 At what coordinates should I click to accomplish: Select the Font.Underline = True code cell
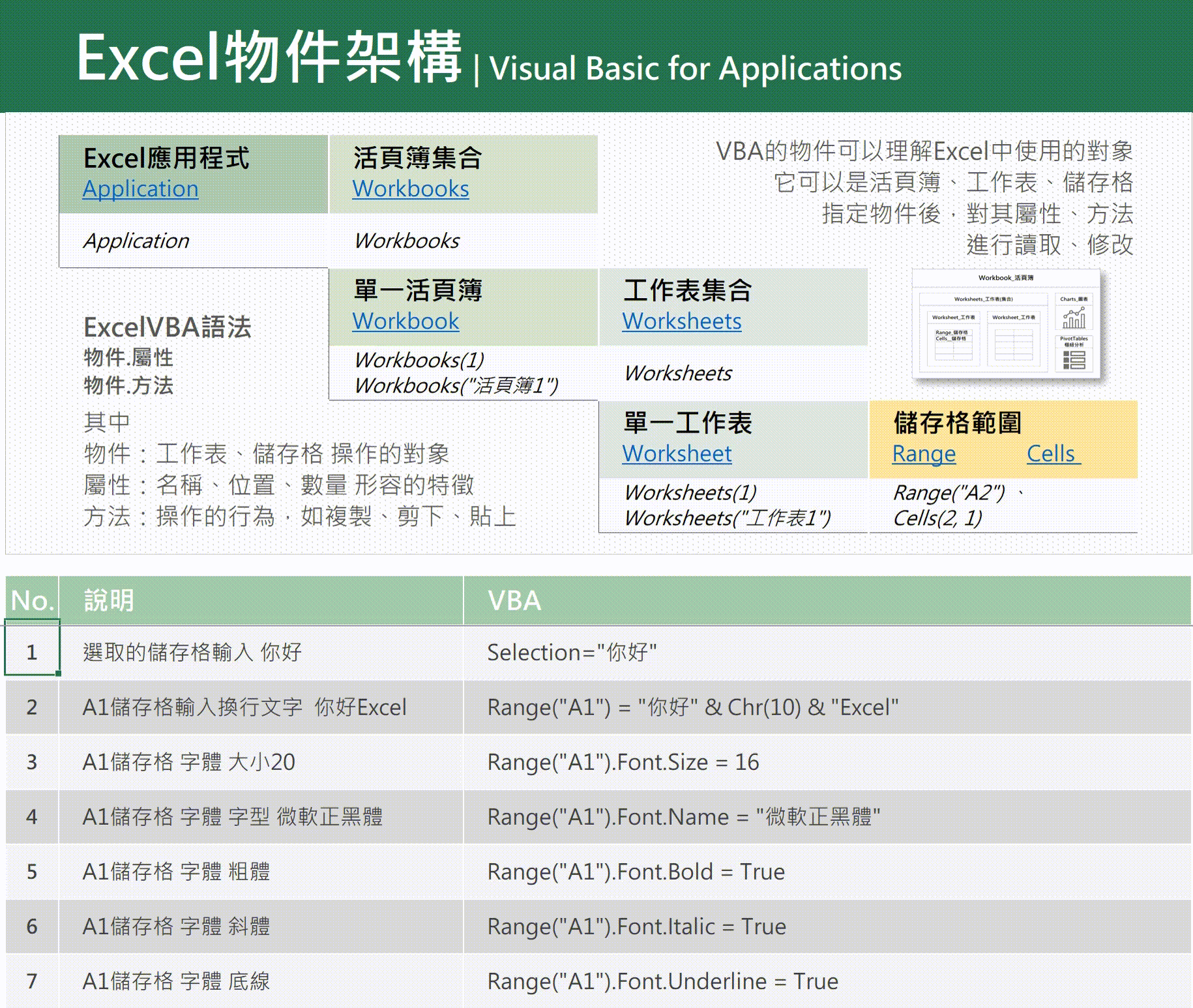(x=827, y=981)
